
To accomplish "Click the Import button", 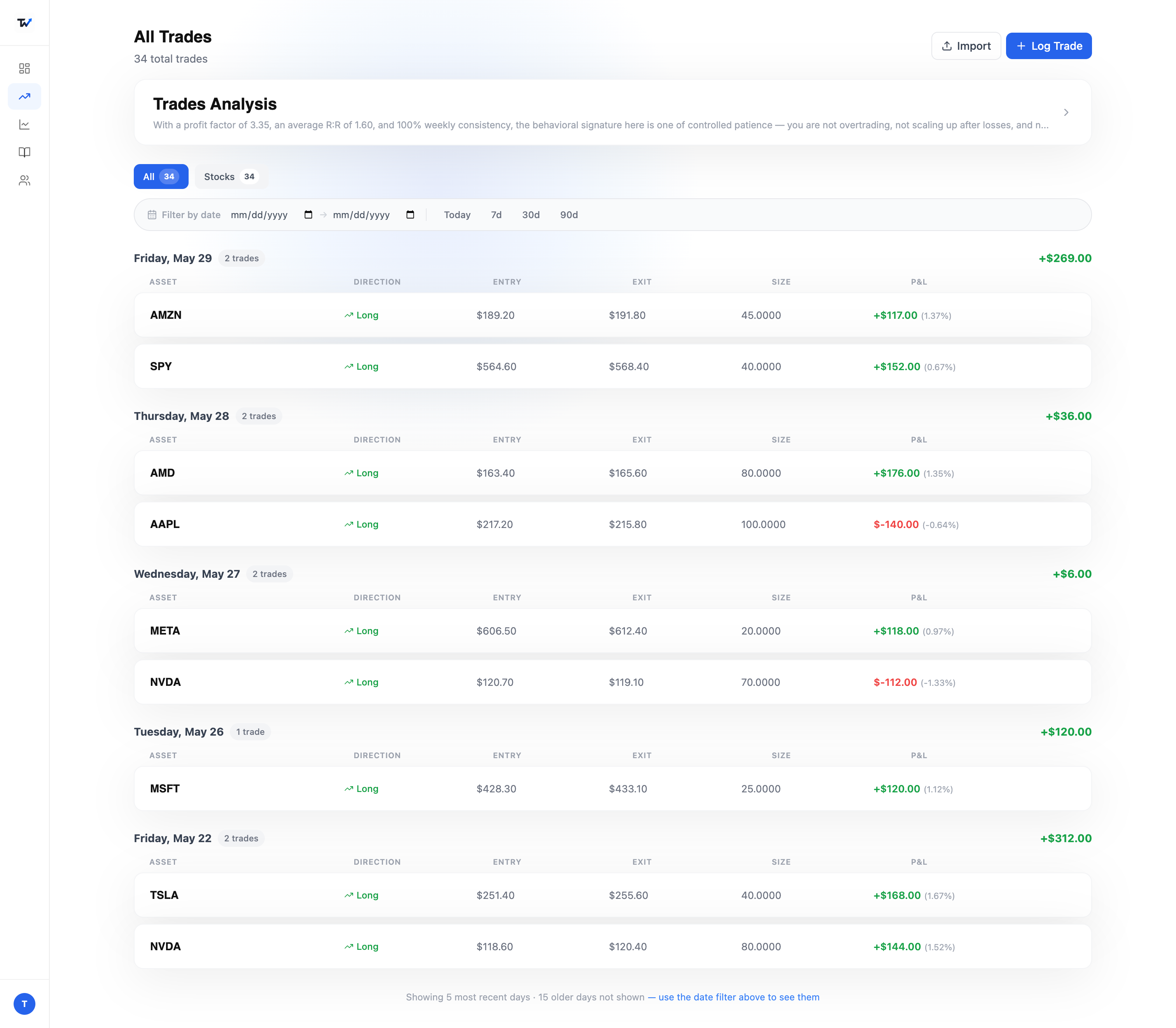I will tap(966, 46).
